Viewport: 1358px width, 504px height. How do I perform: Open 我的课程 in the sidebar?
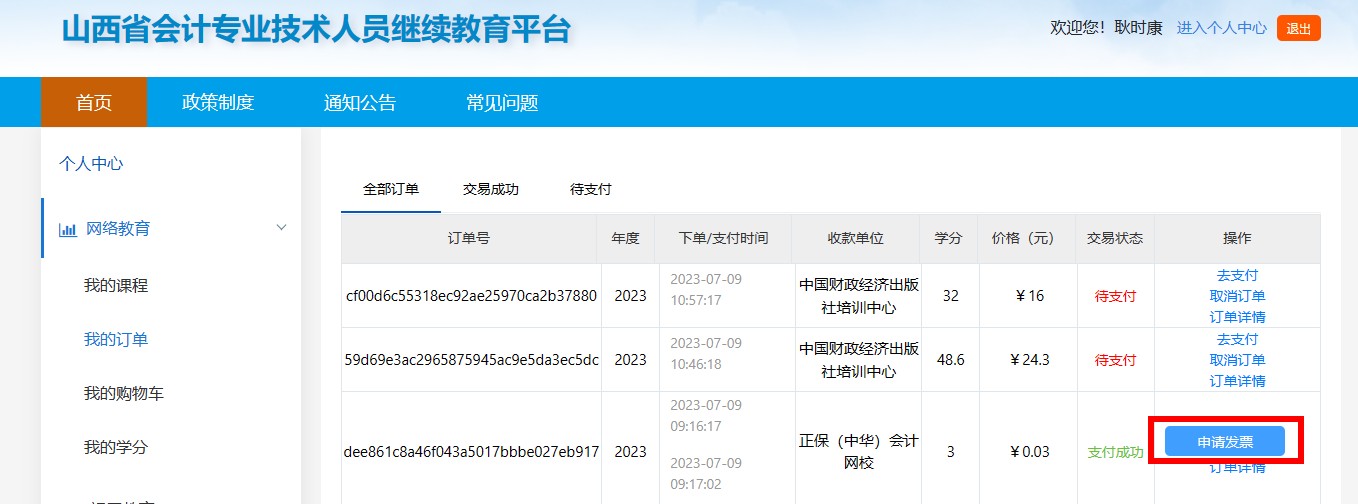pyautogui.click(x=116, y=285)
